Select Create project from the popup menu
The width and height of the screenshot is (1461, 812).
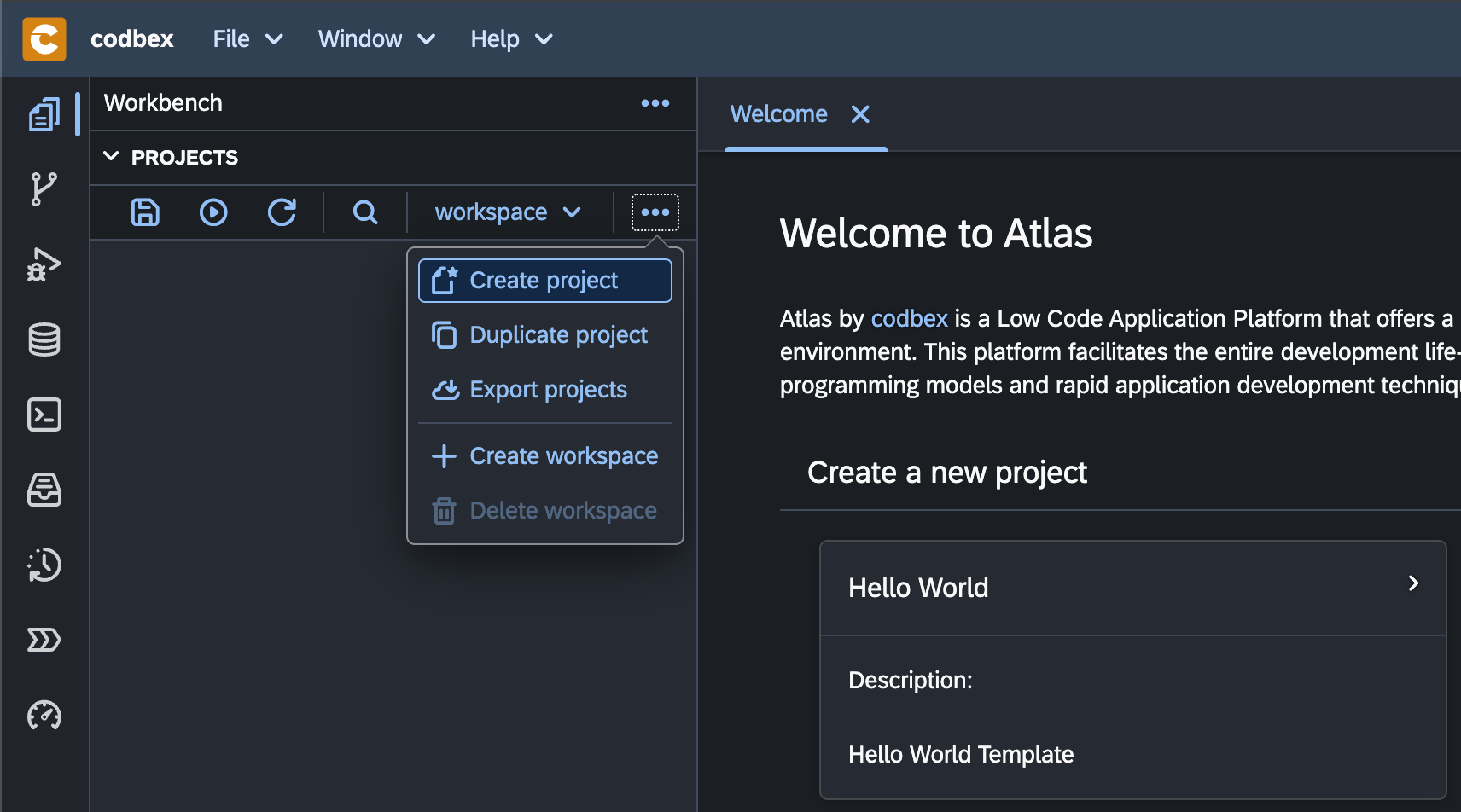coord(545,281)
